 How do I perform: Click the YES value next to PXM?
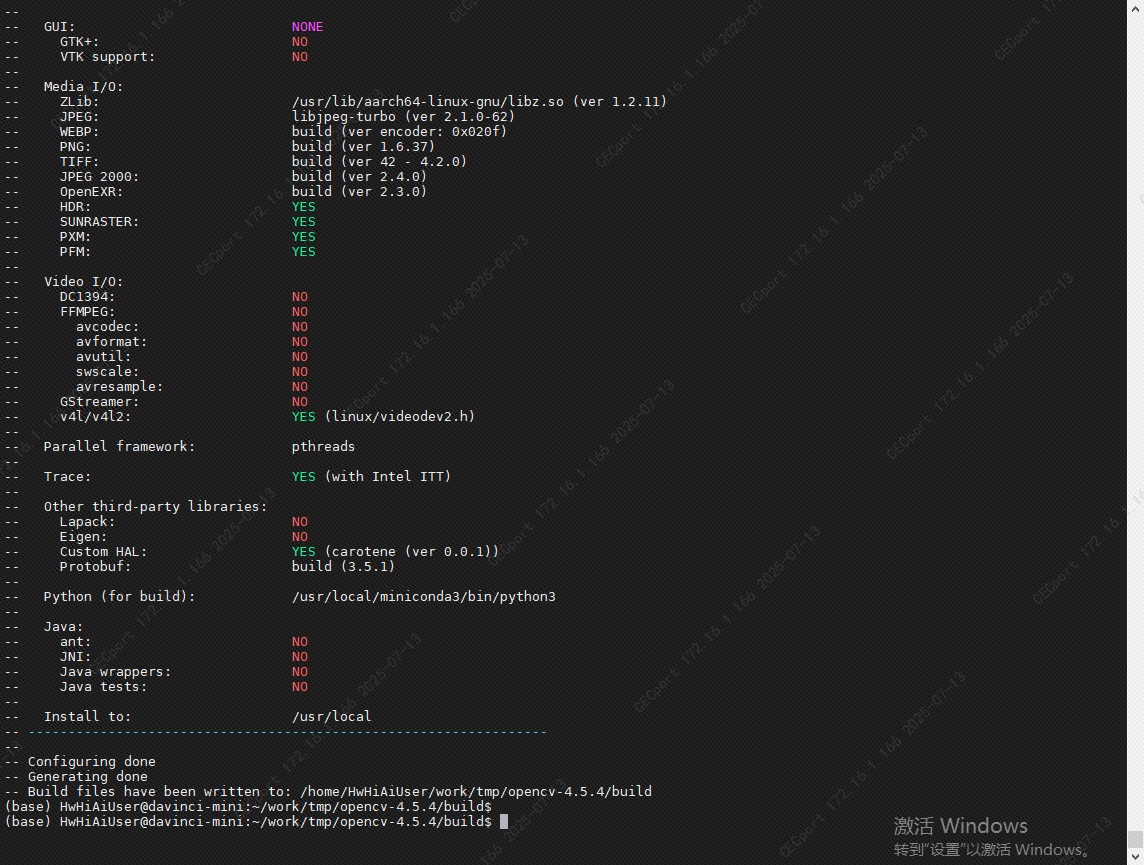tap(304, 237)
